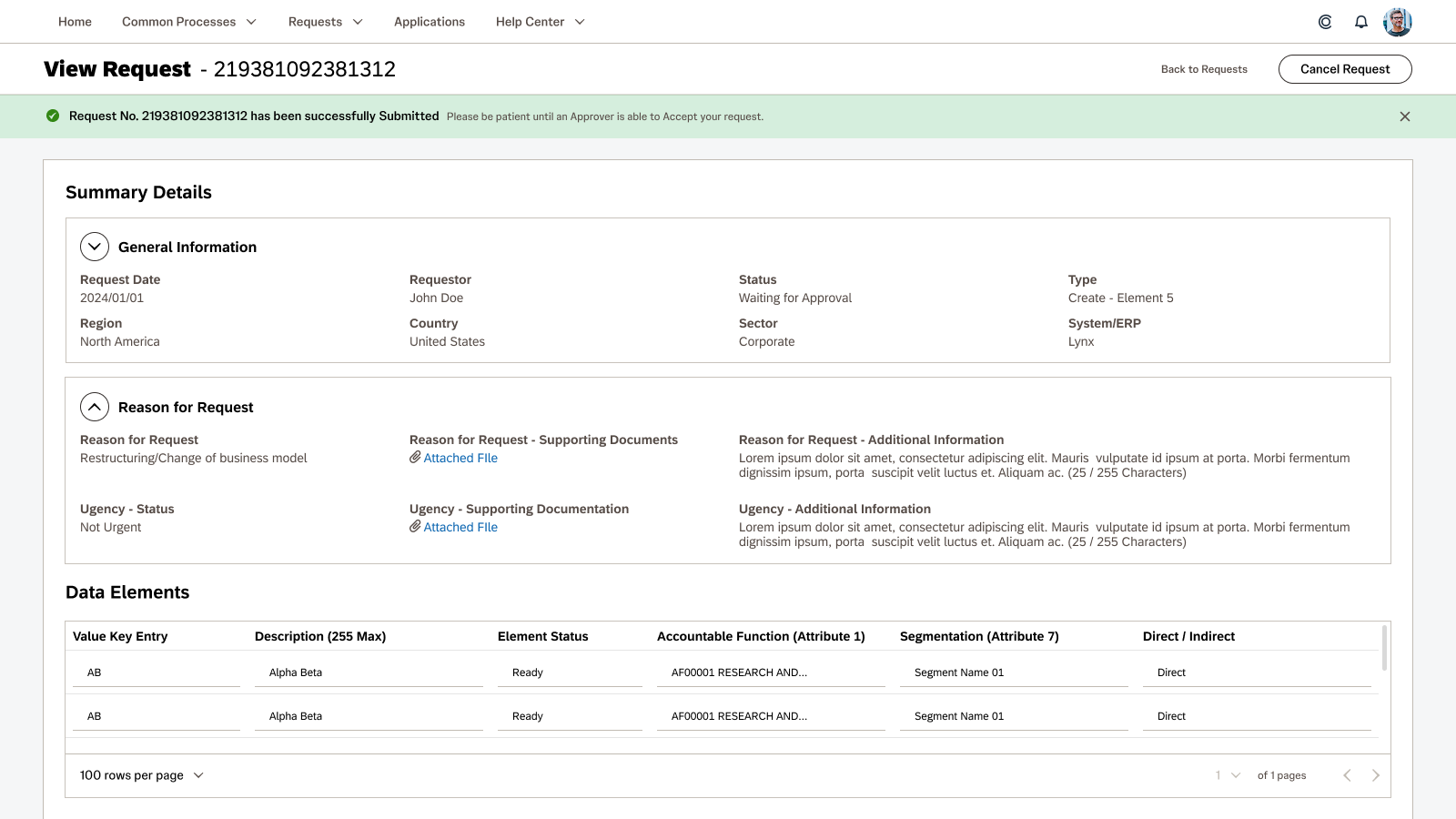Open the page number dropdown
The image size is (1456, 819).
[x=1228, y=775]
